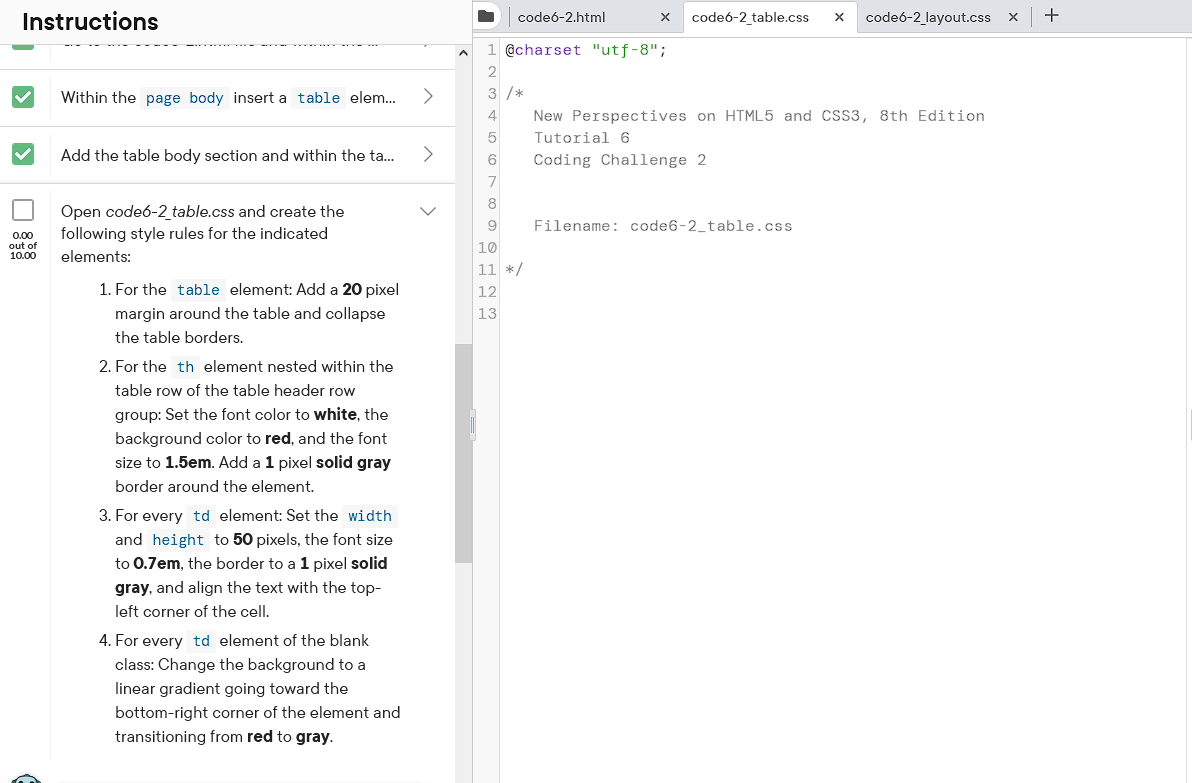Screen dimensions: 1192x783
Task: Click line number 13 in the editor gutter
Action: pyautogui.click(x=487, y=313)
